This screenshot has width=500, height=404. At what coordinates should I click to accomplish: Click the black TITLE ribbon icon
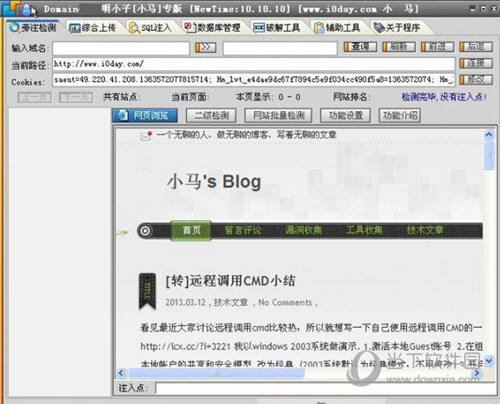click(x=147, y=291)
